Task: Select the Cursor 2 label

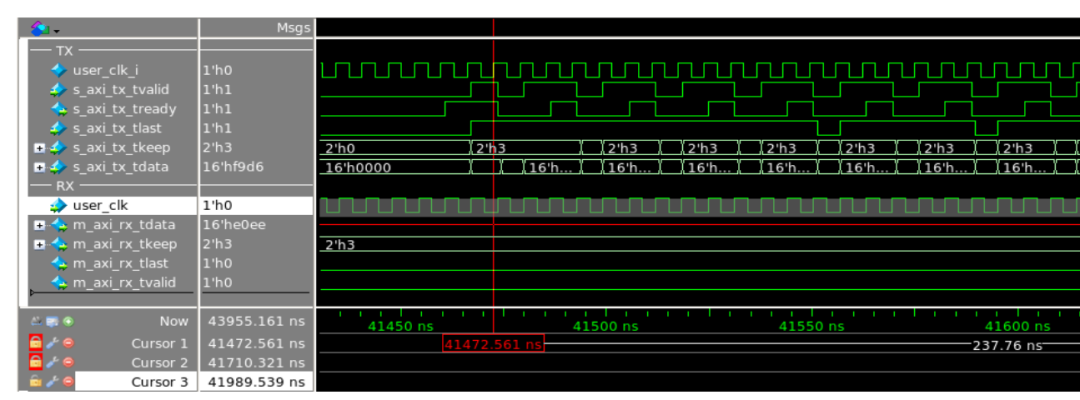Action: point(159,362)
